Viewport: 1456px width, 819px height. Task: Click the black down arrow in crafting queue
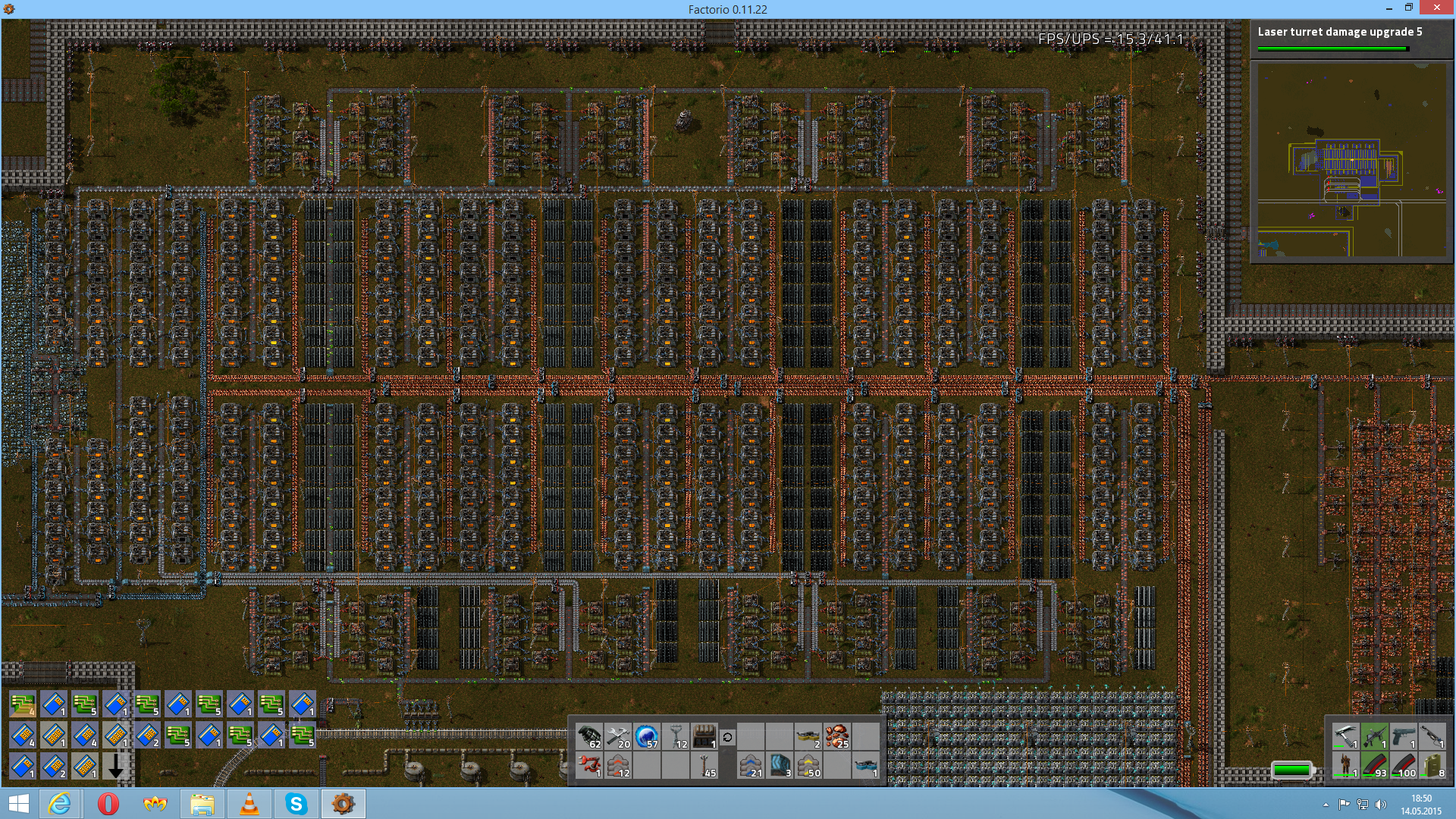point(115,767)
